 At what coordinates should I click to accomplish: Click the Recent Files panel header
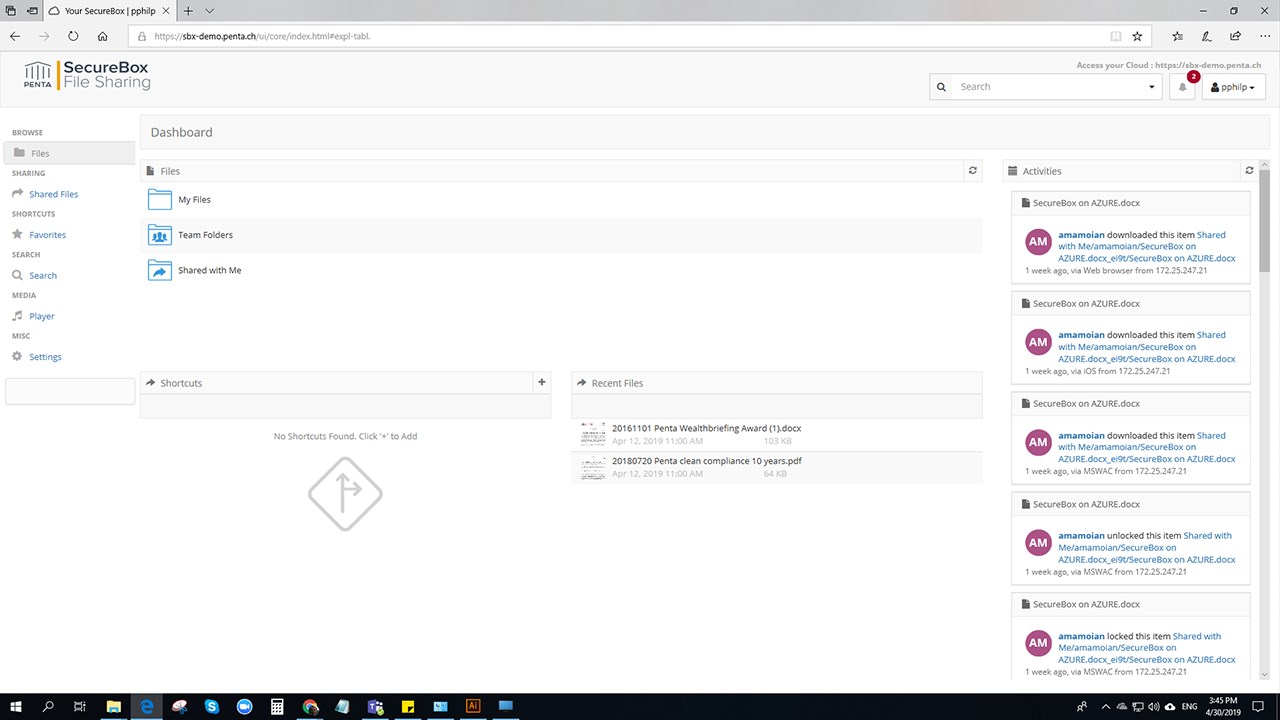tap(776, 383)
